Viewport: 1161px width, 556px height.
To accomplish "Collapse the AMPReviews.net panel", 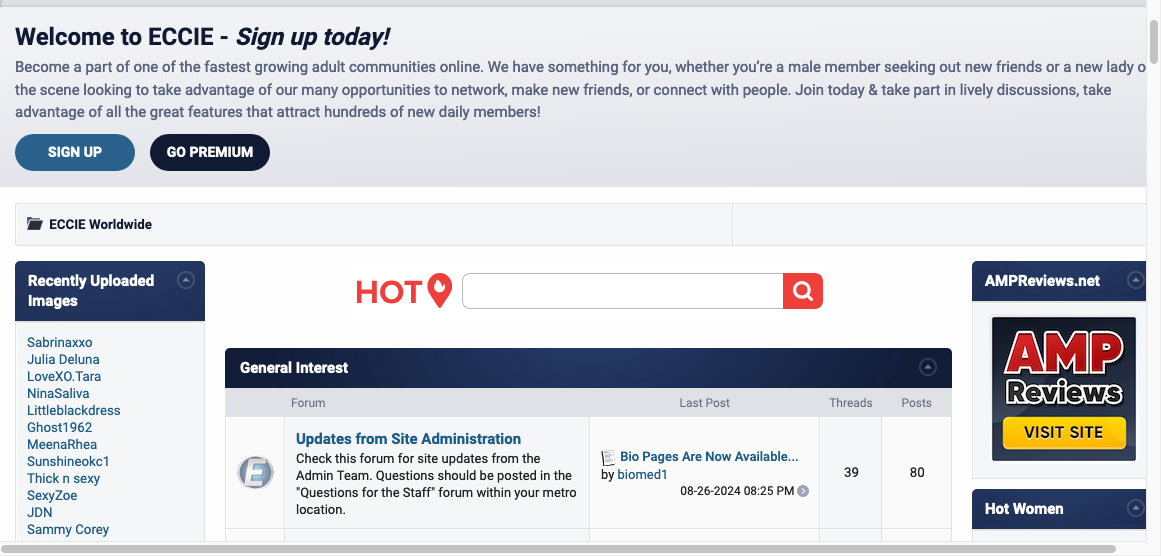I will (x=1135, y=281).
